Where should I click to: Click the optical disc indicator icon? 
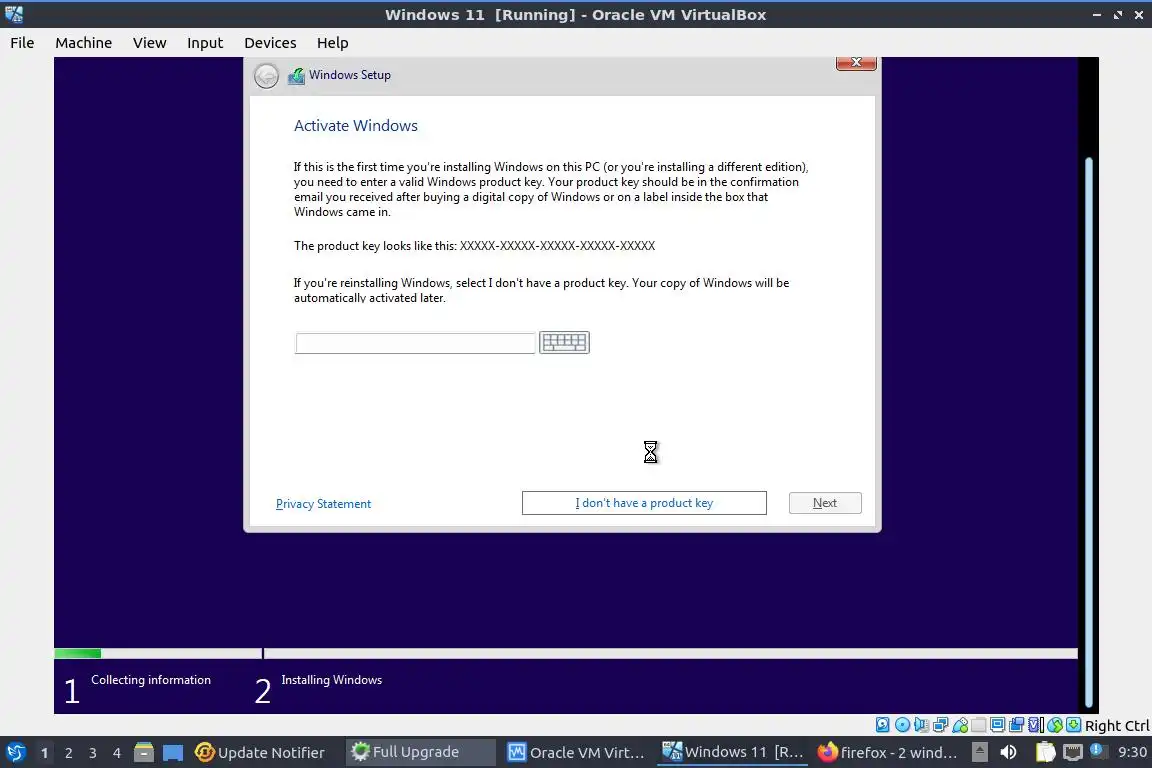(x=902, y=725)
